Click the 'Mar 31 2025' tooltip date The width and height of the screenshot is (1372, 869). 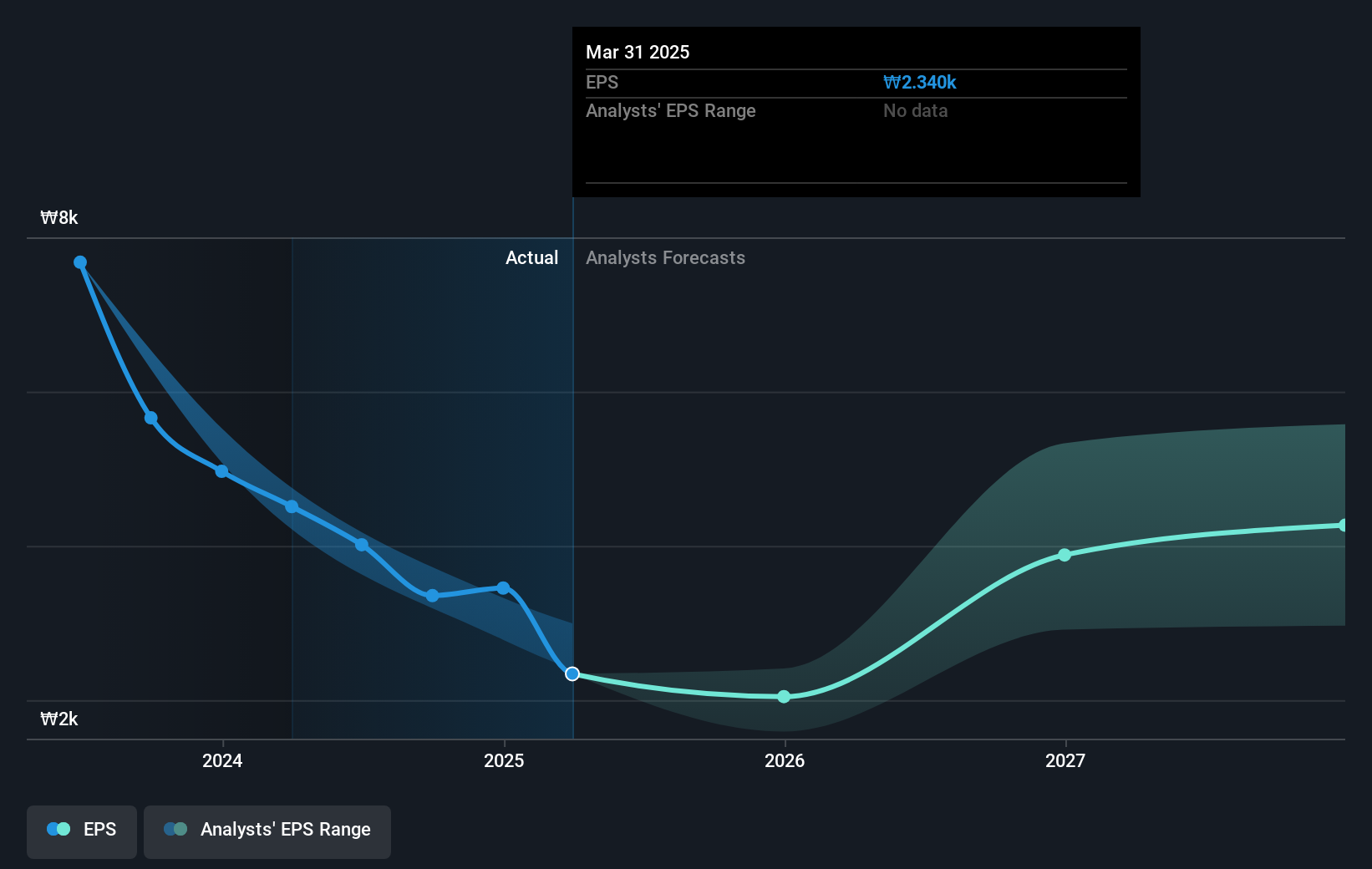[x=638, y=53]
